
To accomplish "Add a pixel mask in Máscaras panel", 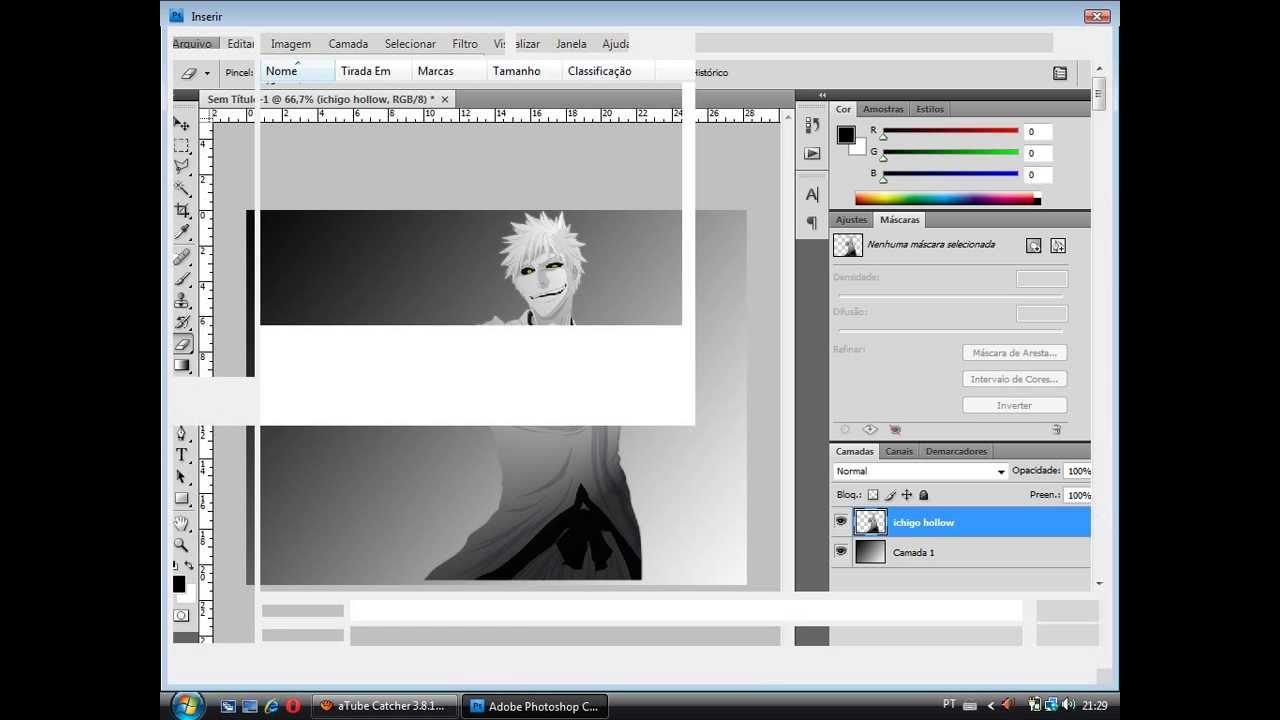I will click(x=1034, y=245).
